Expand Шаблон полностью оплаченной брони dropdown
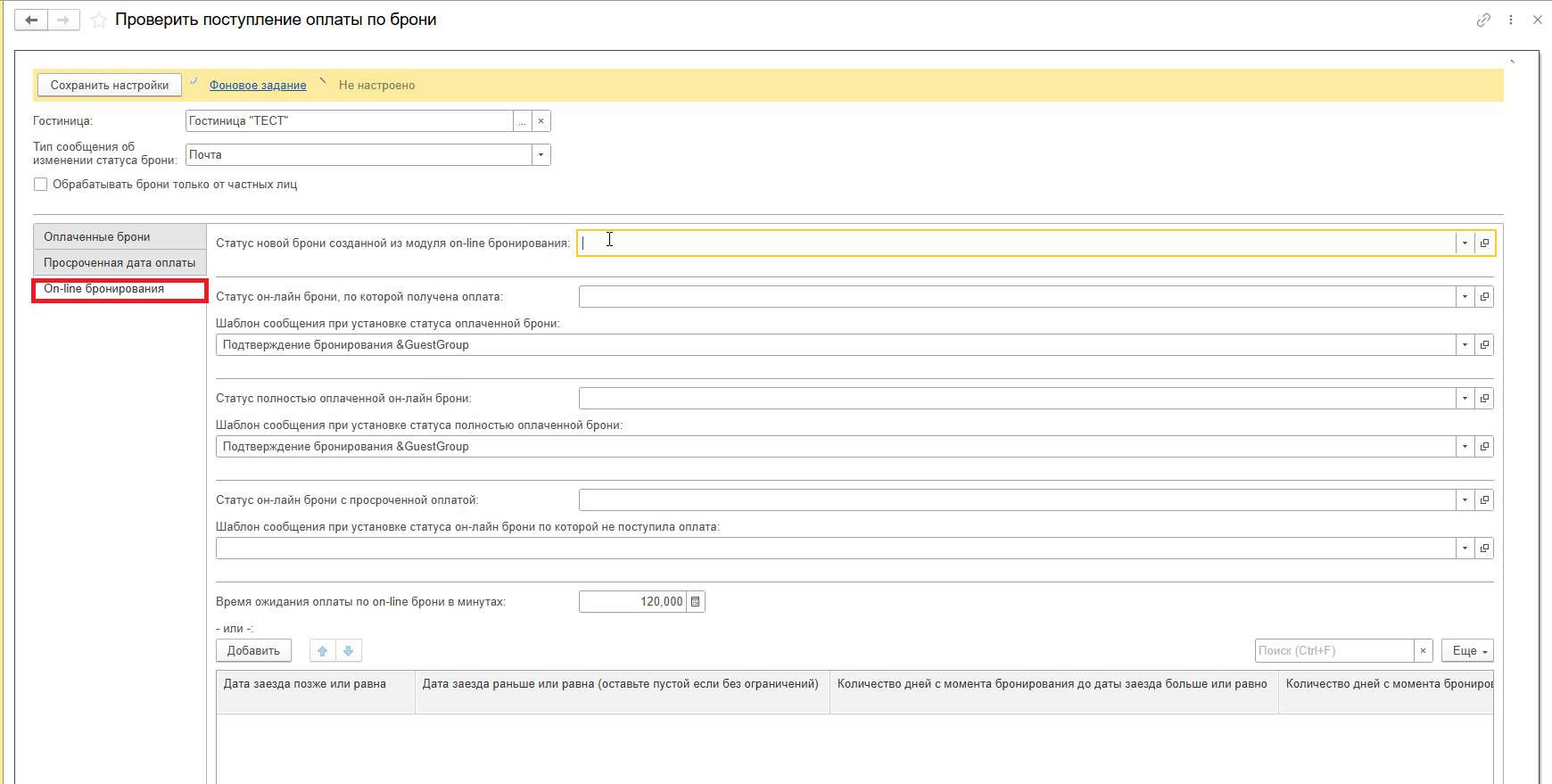The image size is (1552, 784). pos(1465,446)
